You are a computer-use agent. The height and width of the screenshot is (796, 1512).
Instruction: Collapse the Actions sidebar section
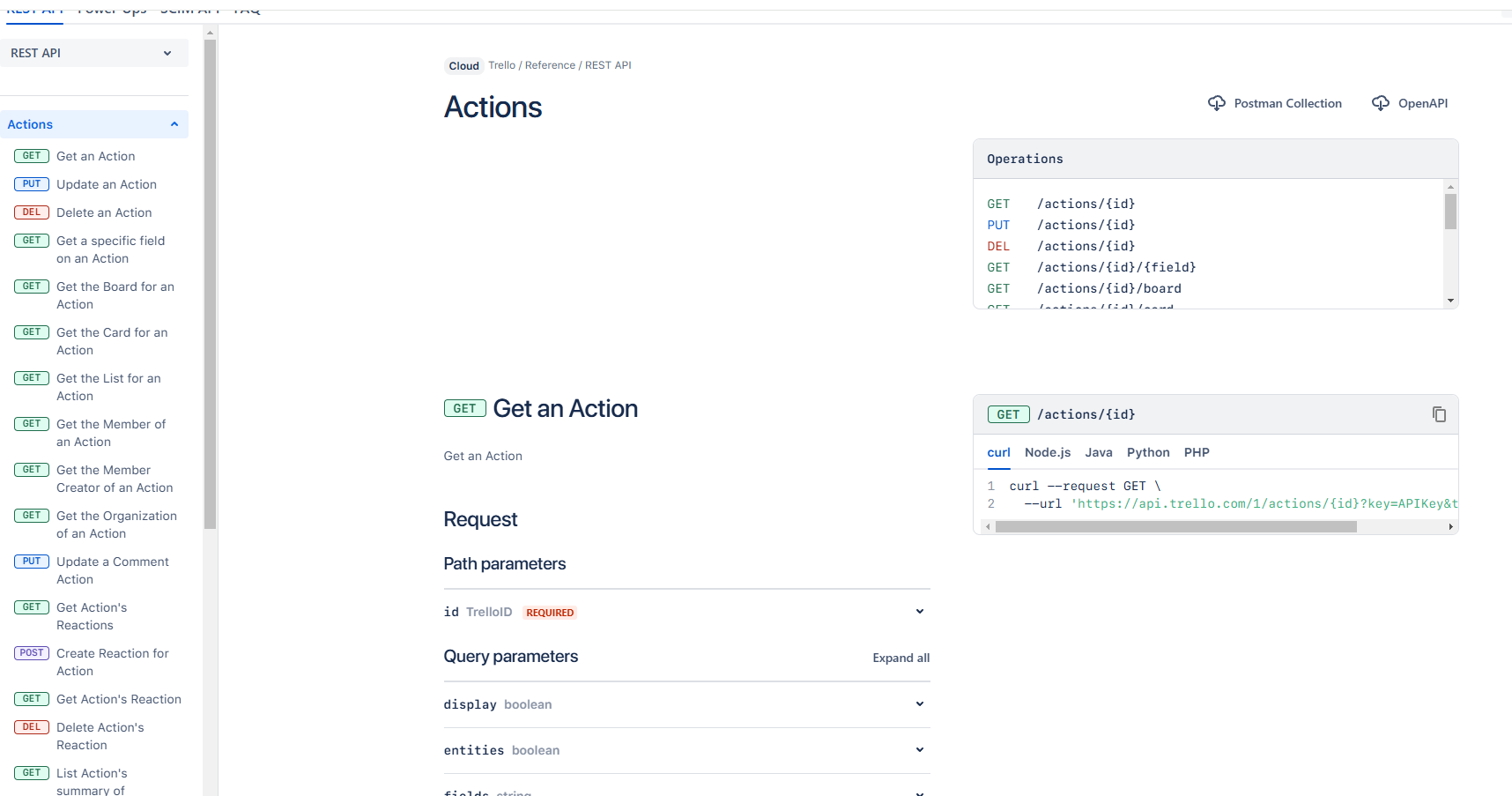coord(94,124)
